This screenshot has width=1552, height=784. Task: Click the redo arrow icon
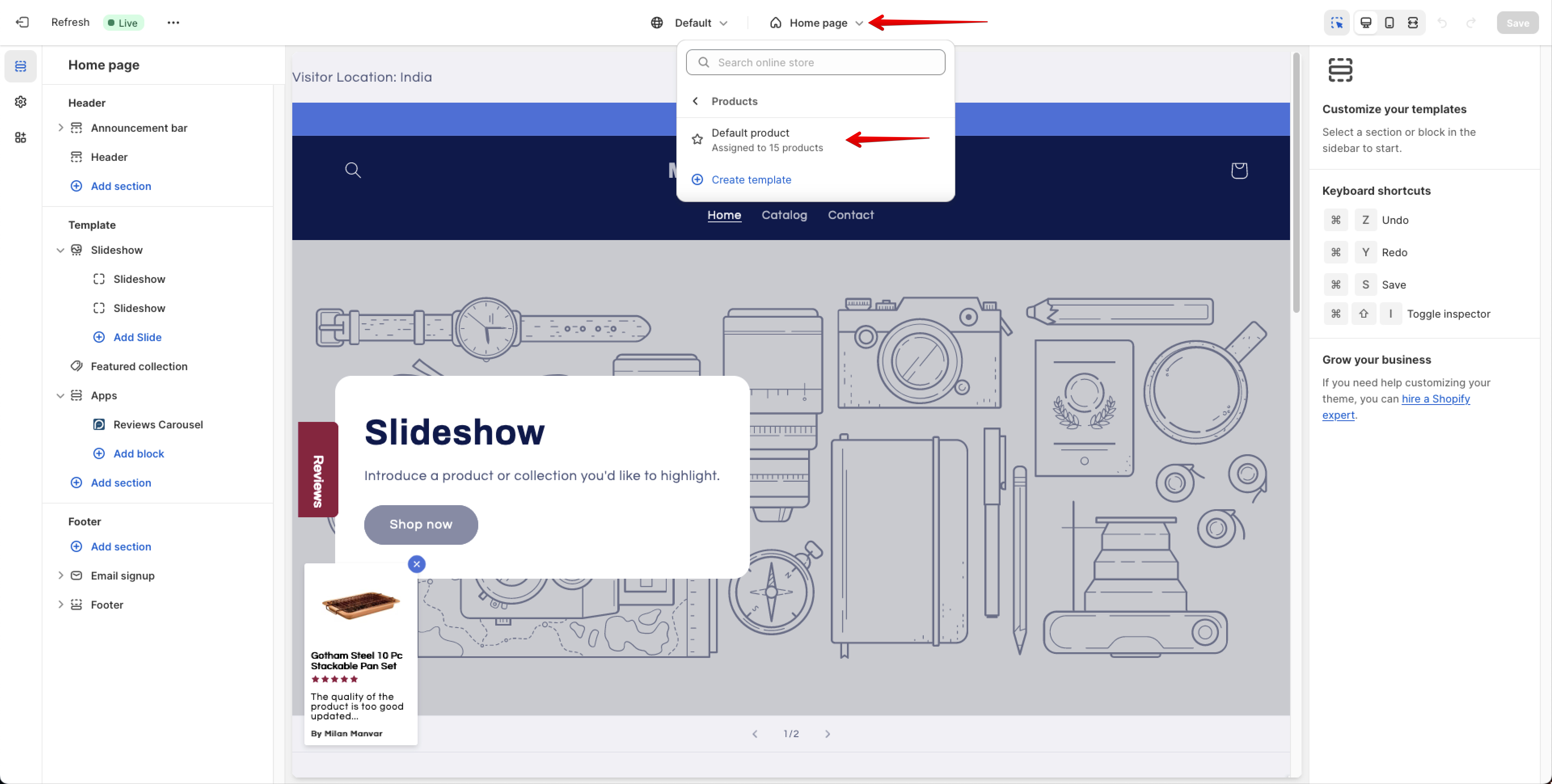pos(1471,22)
